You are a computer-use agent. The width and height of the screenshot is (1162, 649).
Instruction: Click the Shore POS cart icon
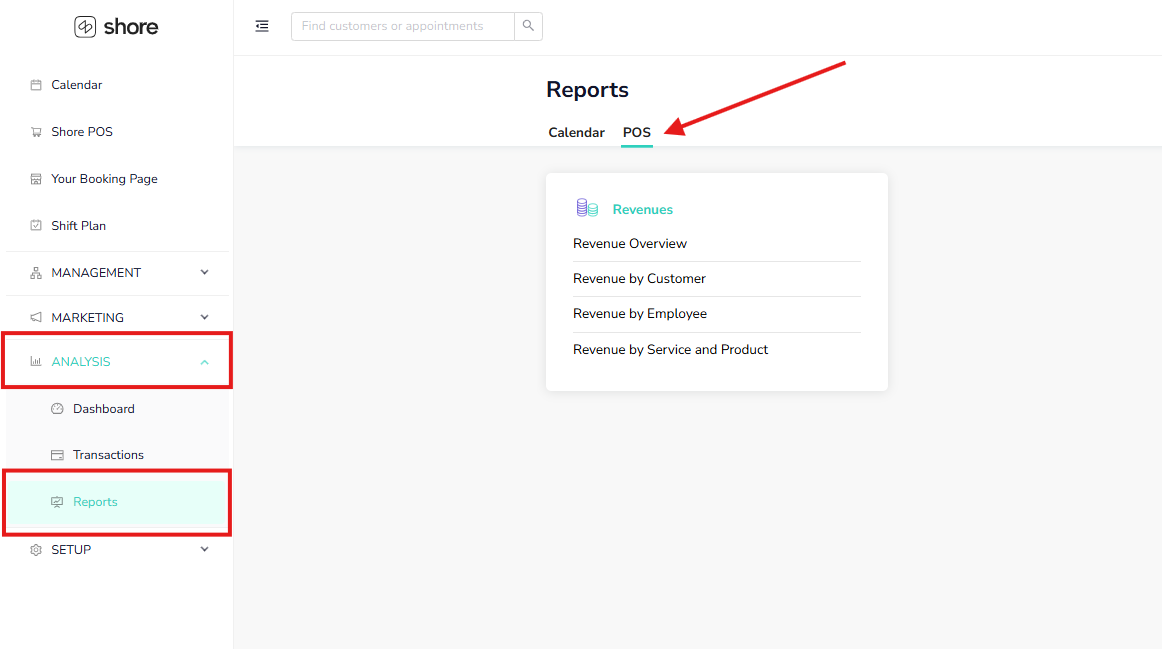coord(36,132)
